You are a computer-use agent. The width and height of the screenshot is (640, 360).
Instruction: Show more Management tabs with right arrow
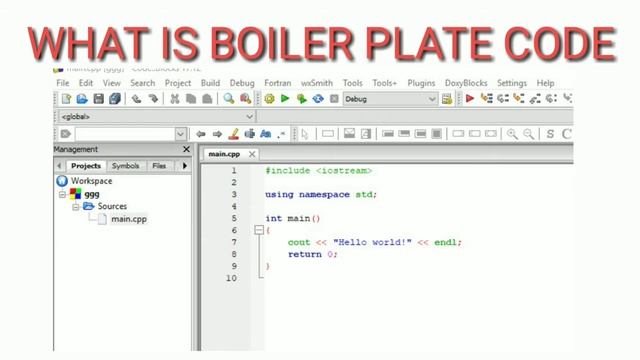(184, 166)
